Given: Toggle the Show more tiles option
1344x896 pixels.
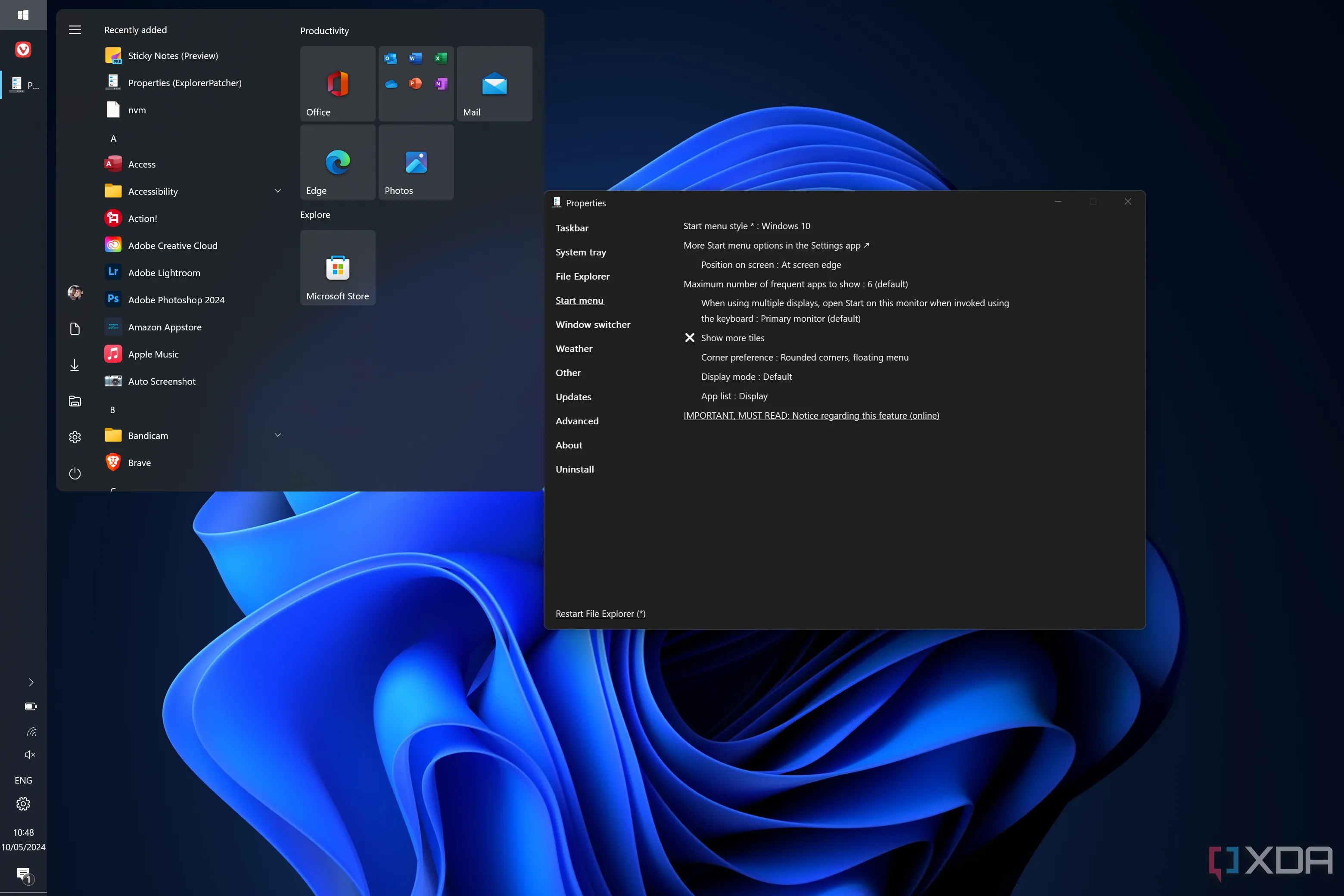Looking at the screenshot, I should coord(725,338).
